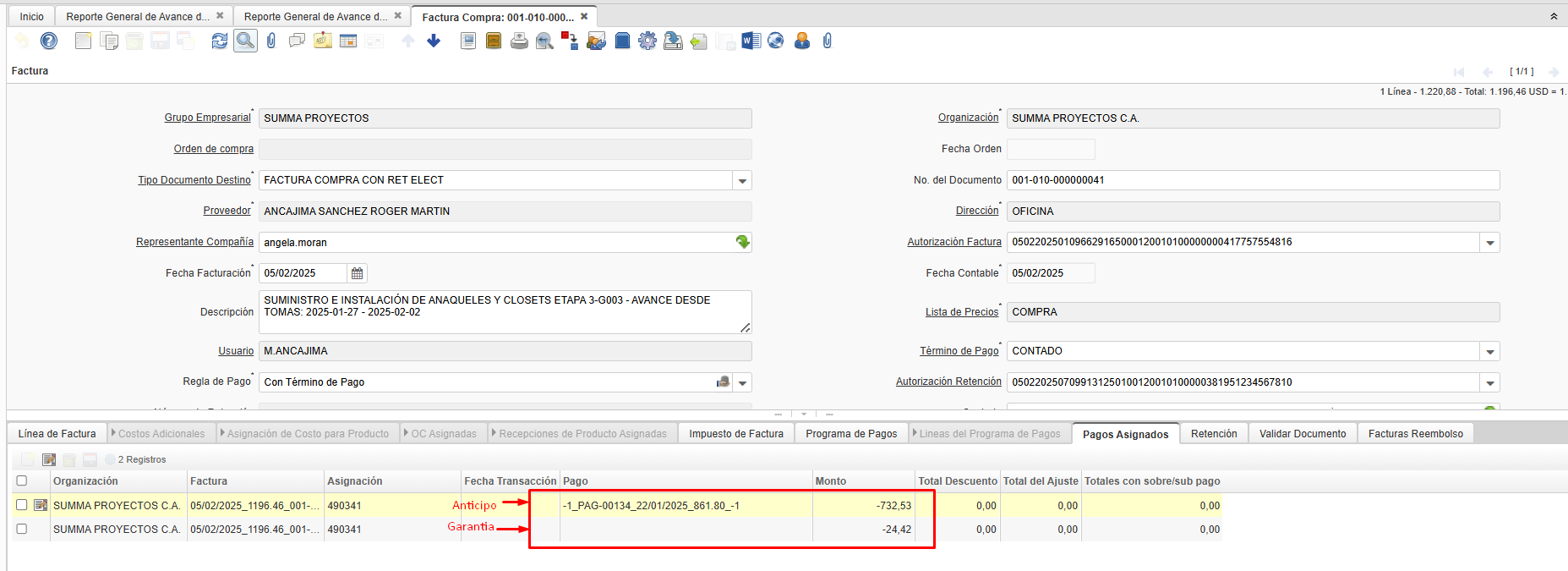Click the Find record magnifier icon

click(245, 41)
